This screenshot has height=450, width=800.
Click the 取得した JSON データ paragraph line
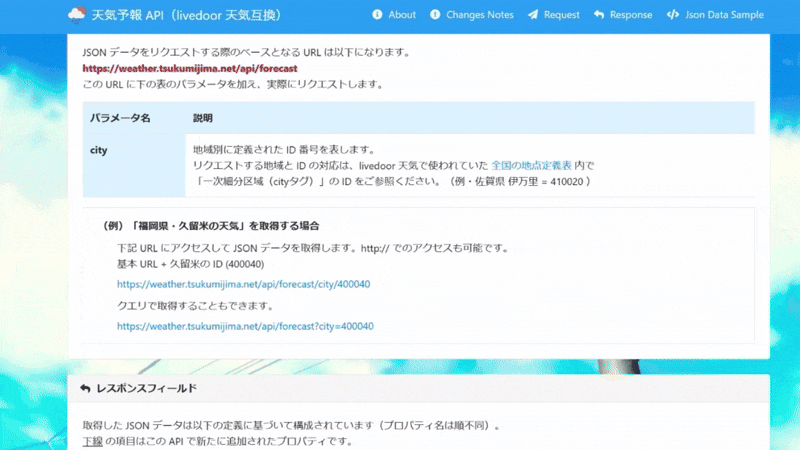[x=291, y=425]
